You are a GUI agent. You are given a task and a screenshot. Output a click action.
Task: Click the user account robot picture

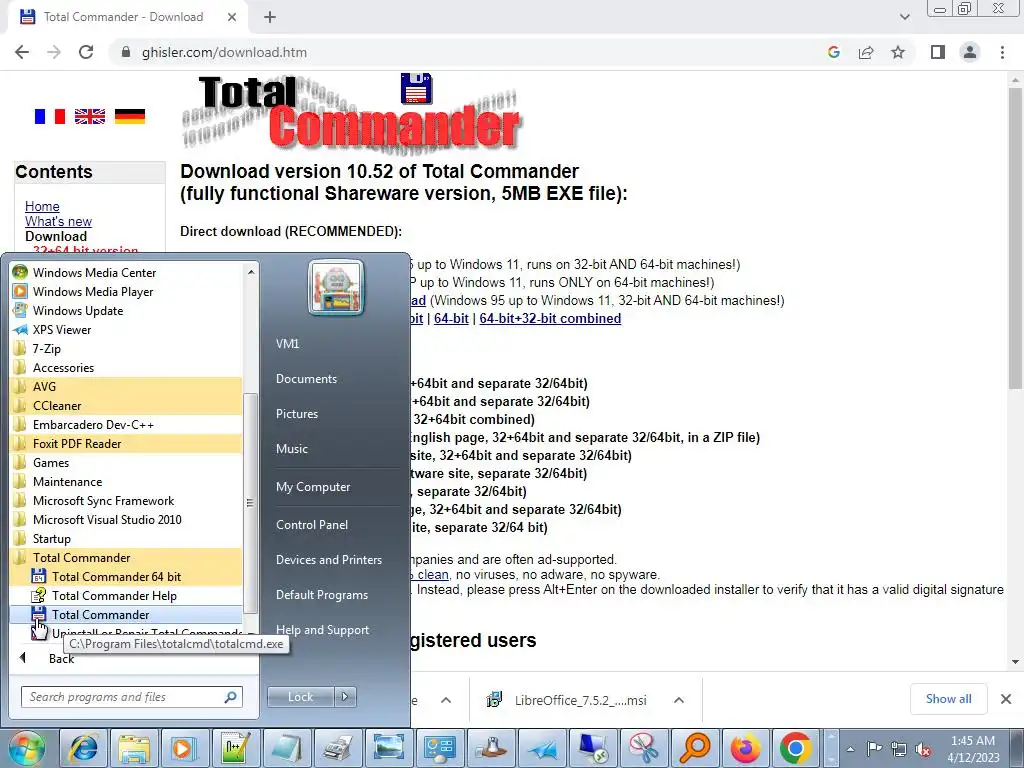coord(336,287)
